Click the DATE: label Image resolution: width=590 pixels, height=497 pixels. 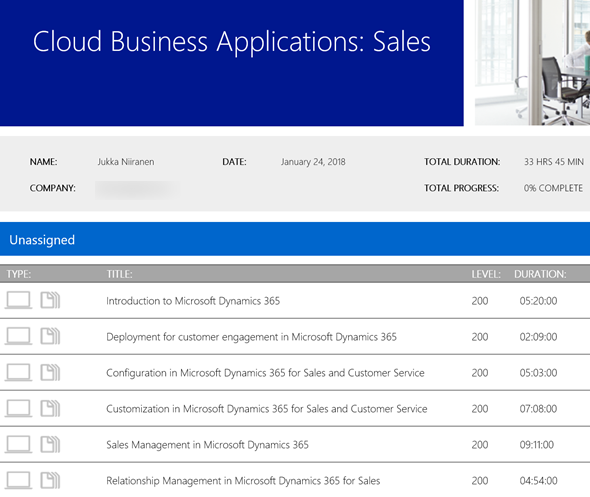tap(234, 162)
